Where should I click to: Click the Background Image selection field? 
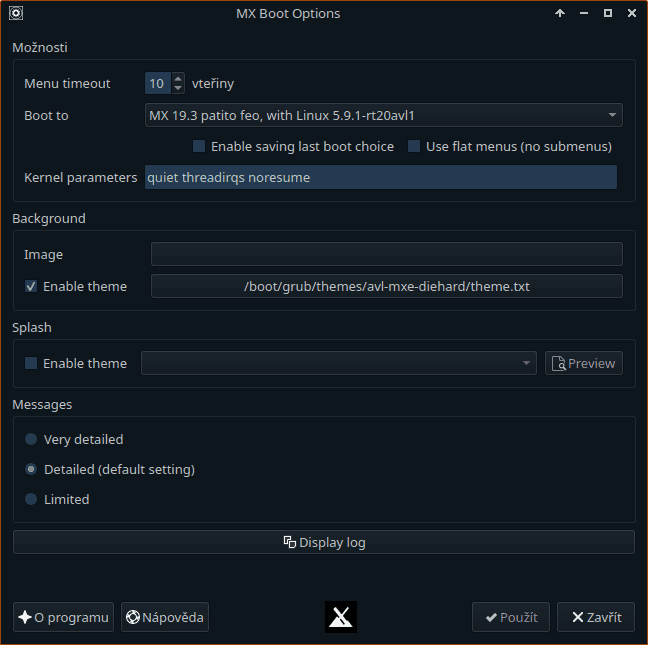coord(386,254)
